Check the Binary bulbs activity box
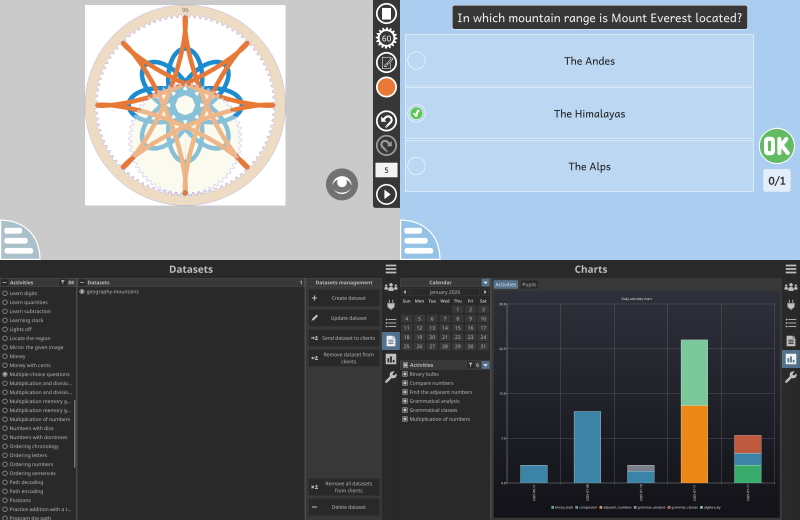The image size is (800, 520). (x=405, y=374)
